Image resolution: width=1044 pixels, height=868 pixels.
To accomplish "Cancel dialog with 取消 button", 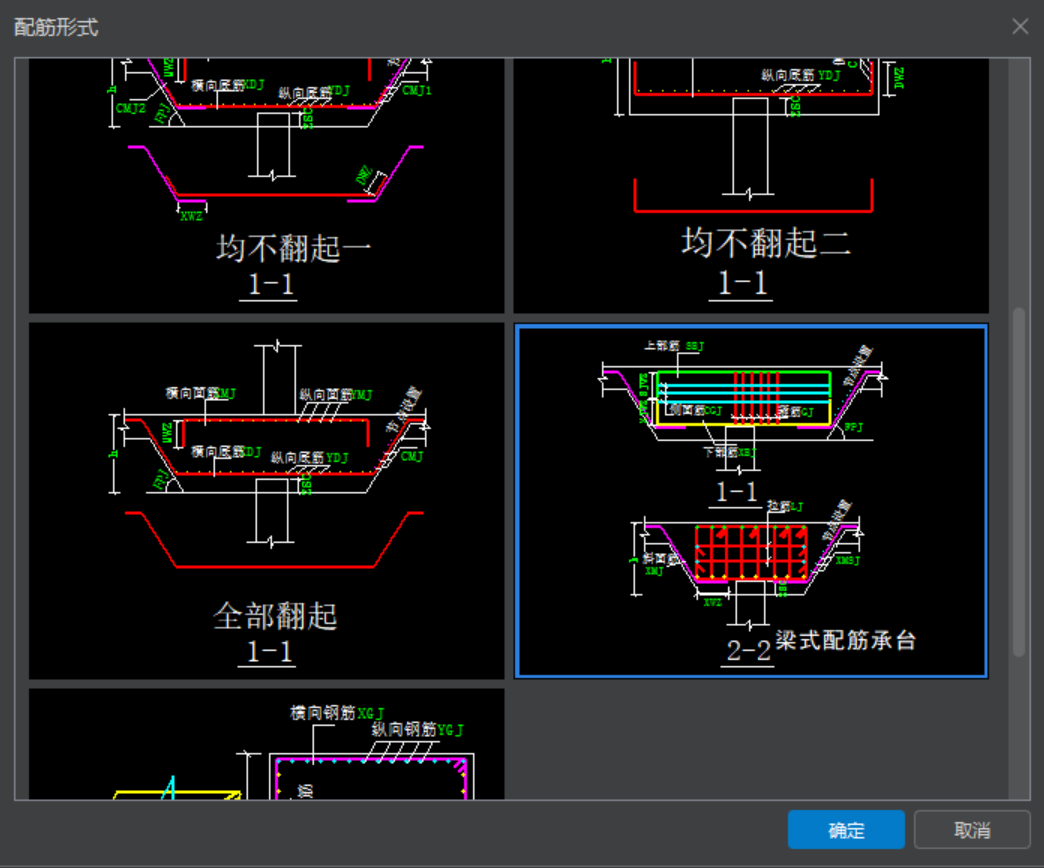I will click(972, 829).
